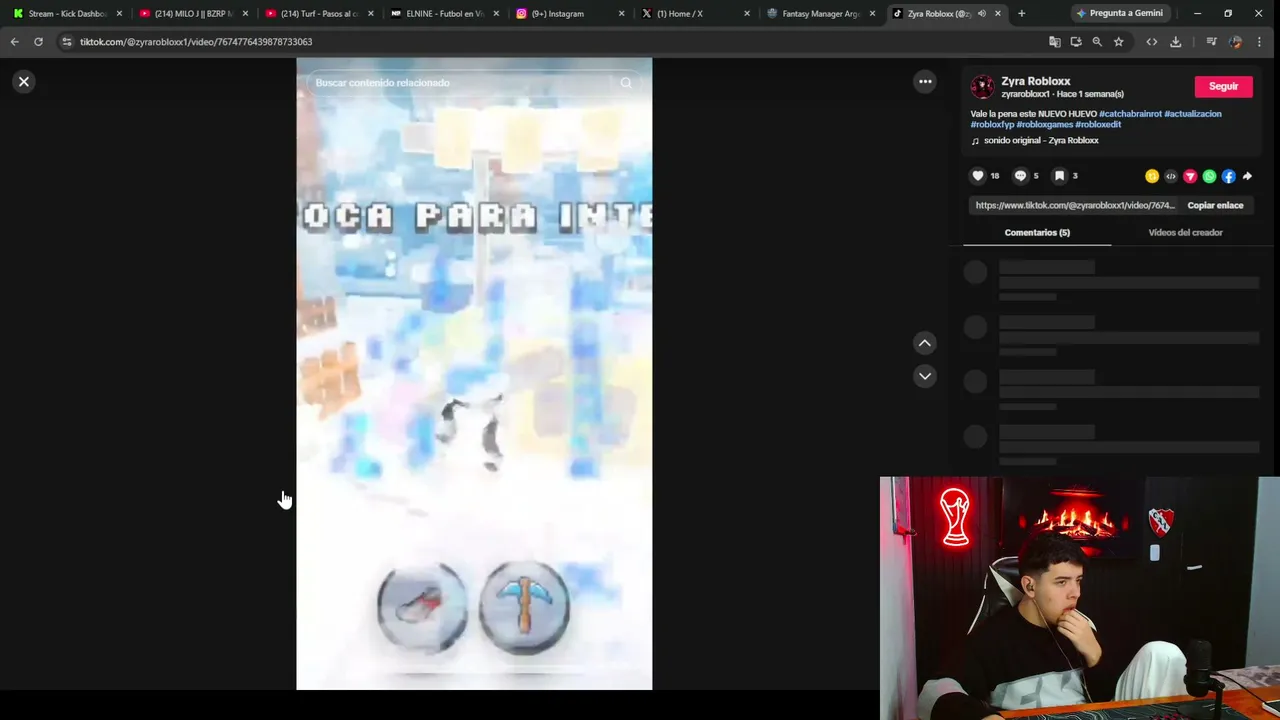The height and width of the screenshot is (720, 1280).
Task: Share the video on WhatsApp
Action: click(1209, 176)
